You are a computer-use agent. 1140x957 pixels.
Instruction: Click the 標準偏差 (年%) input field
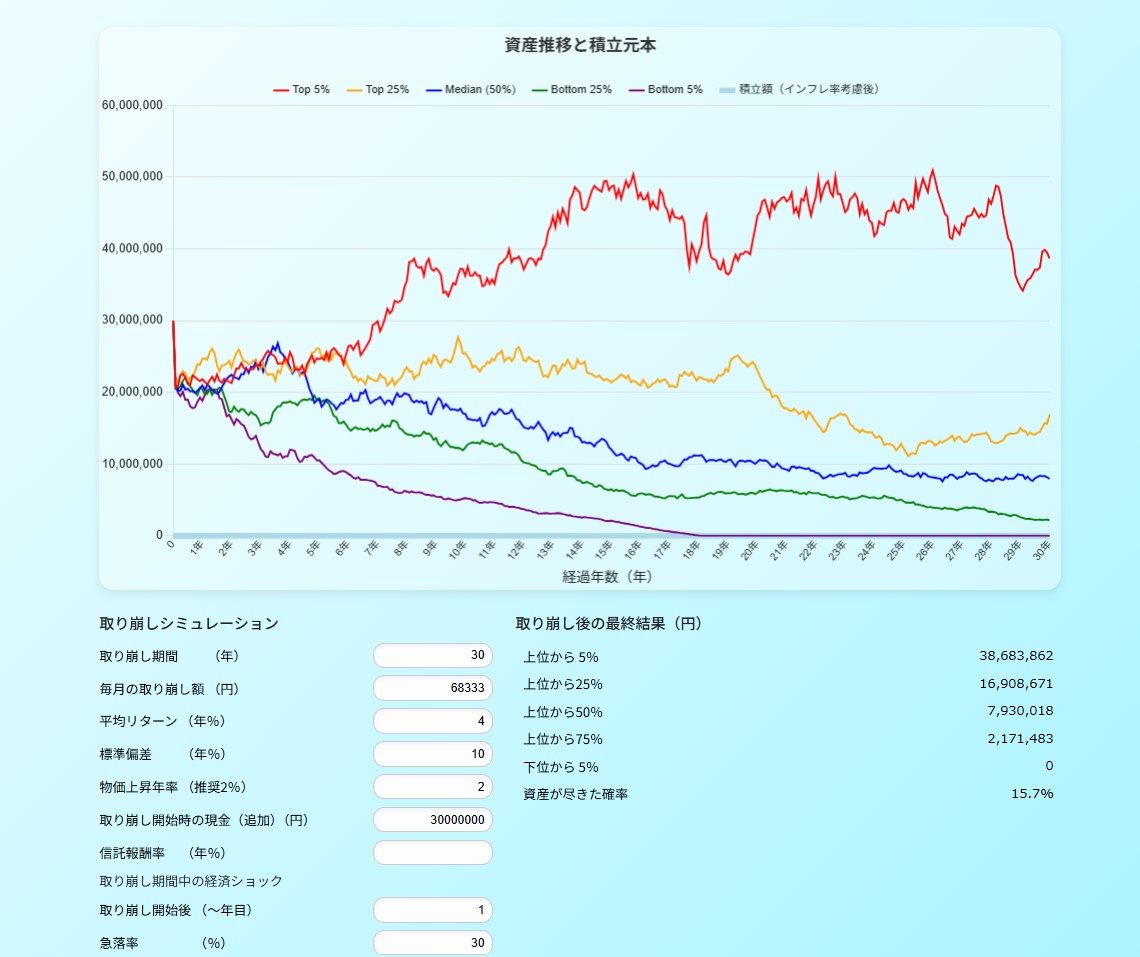432,754
